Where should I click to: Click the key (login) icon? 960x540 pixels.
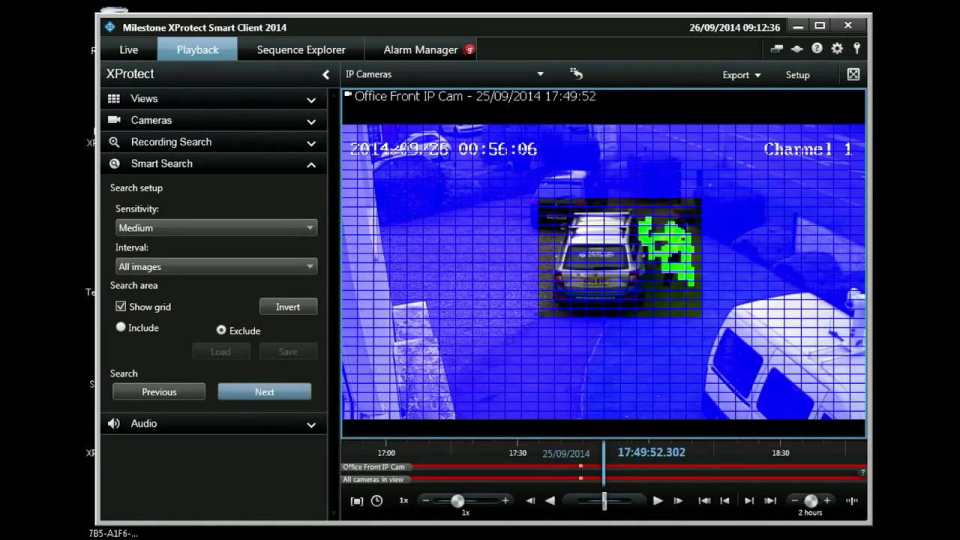(x=857, y=49)
